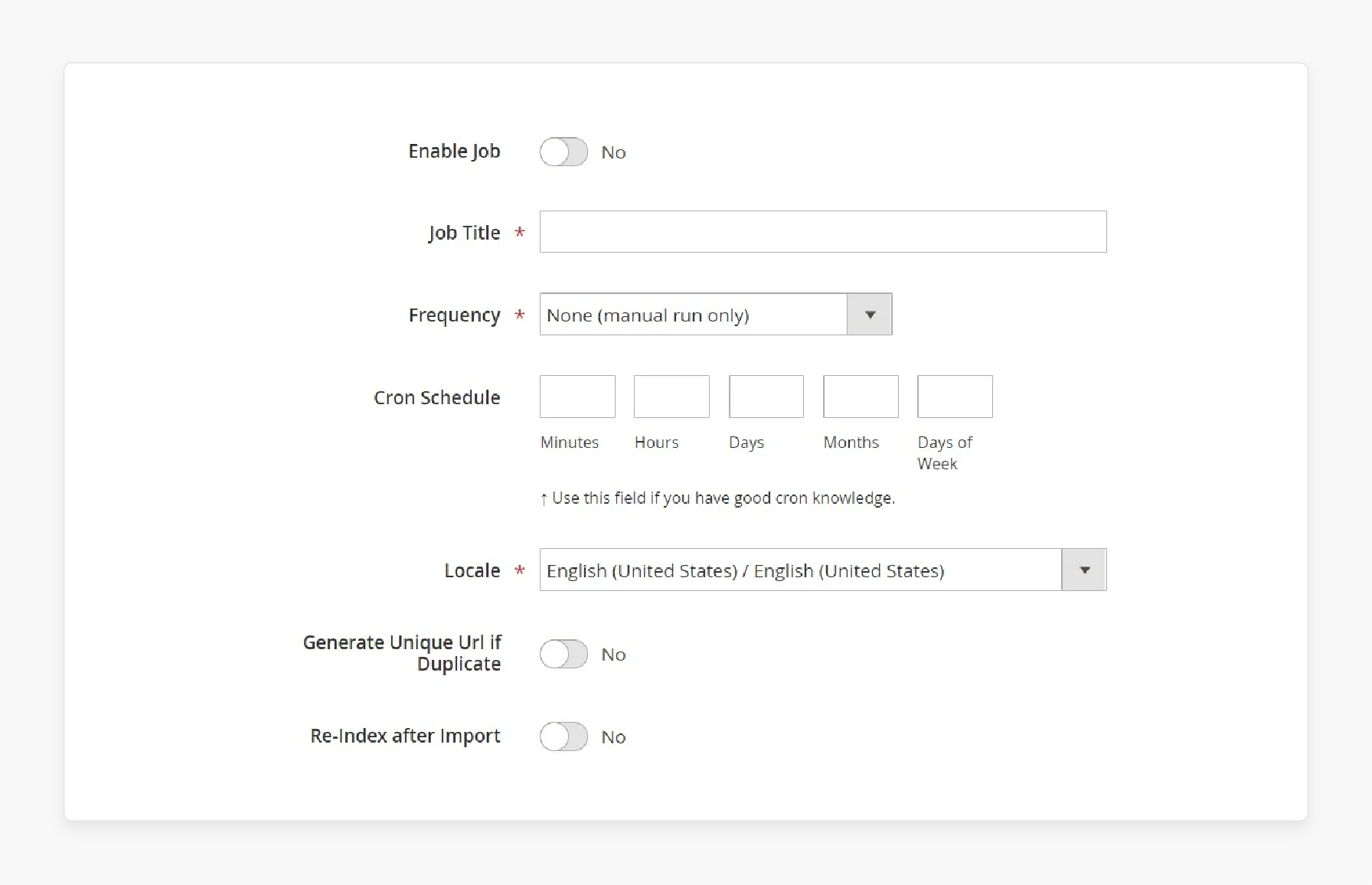Viewport: 1372px width, 885px height.
Task: Click the cron Months input box
Action: click(x=861, y=397)
